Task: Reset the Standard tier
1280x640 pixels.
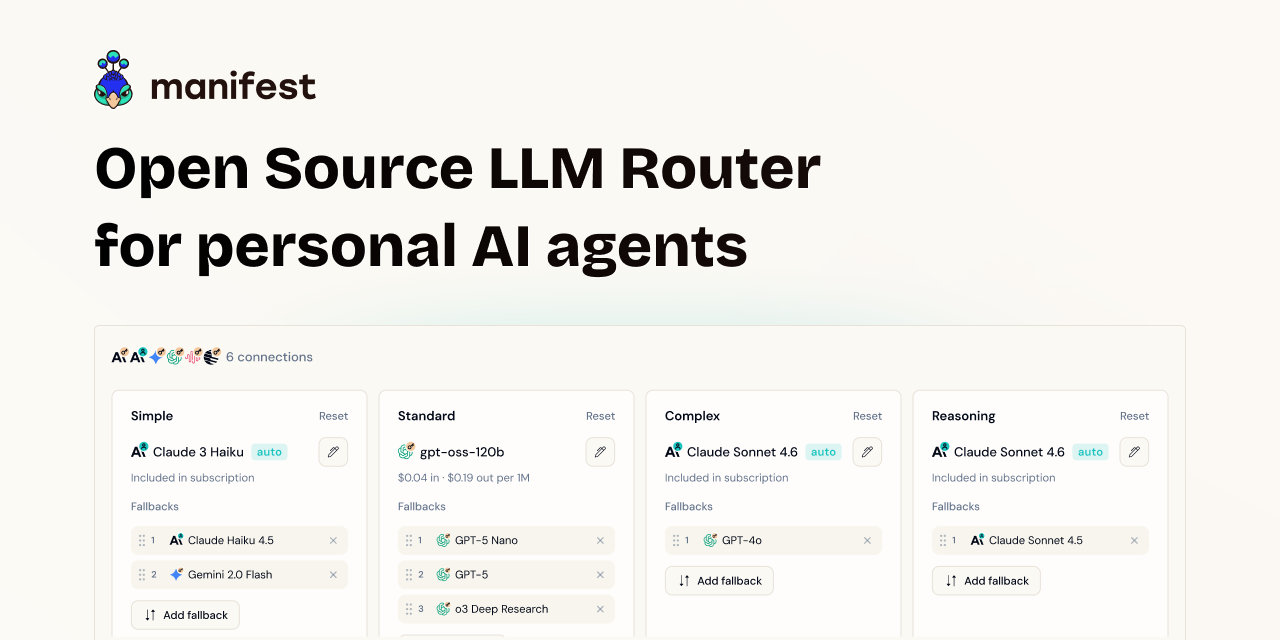Action: pyautogui.click(x=600, y=416)
